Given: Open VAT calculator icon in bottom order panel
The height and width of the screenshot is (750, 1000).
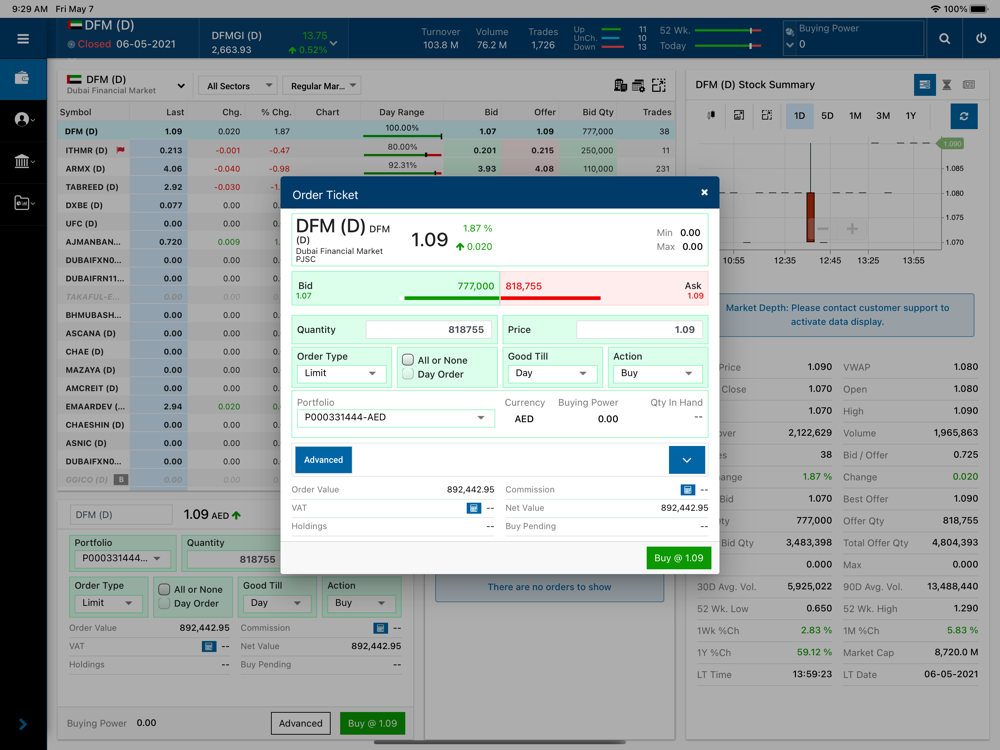Looking at the screenshot, I should [209, 647].
